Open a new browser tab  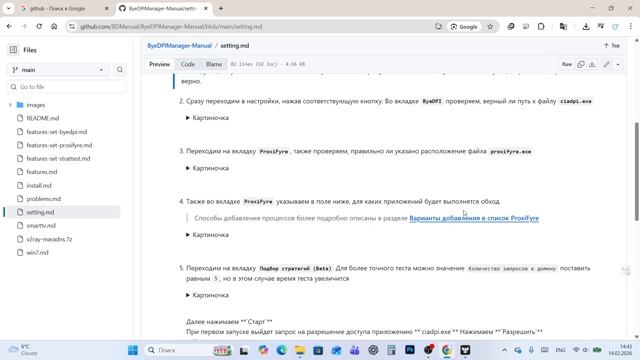pyautogui.click(x=220, y=8)
